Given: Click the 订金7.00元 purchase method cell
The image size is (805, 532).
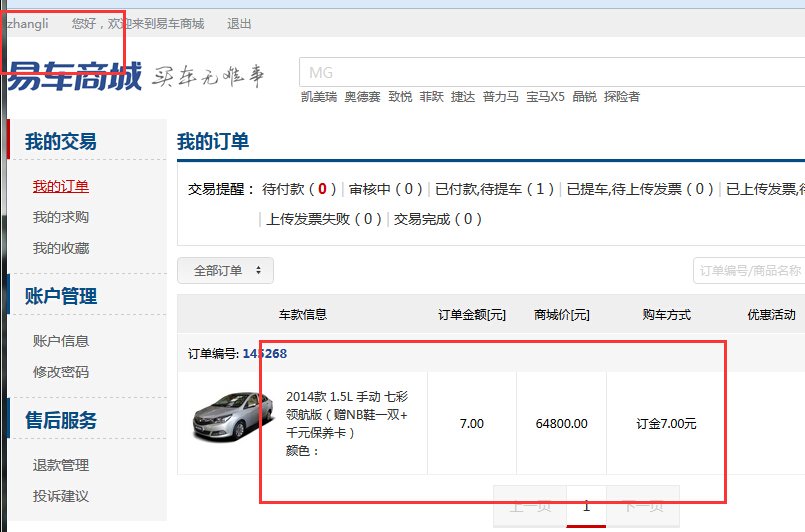Looking at the screenshot, I should [666, 424].
